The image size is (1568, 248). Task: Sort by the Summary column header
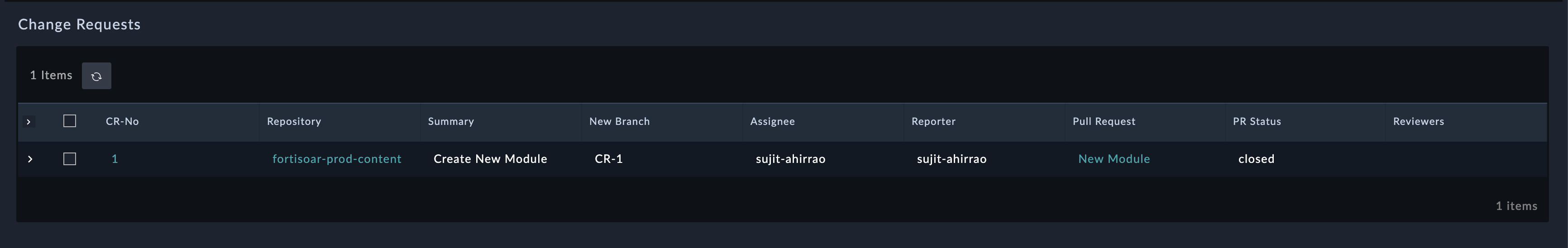pos(451,122)
